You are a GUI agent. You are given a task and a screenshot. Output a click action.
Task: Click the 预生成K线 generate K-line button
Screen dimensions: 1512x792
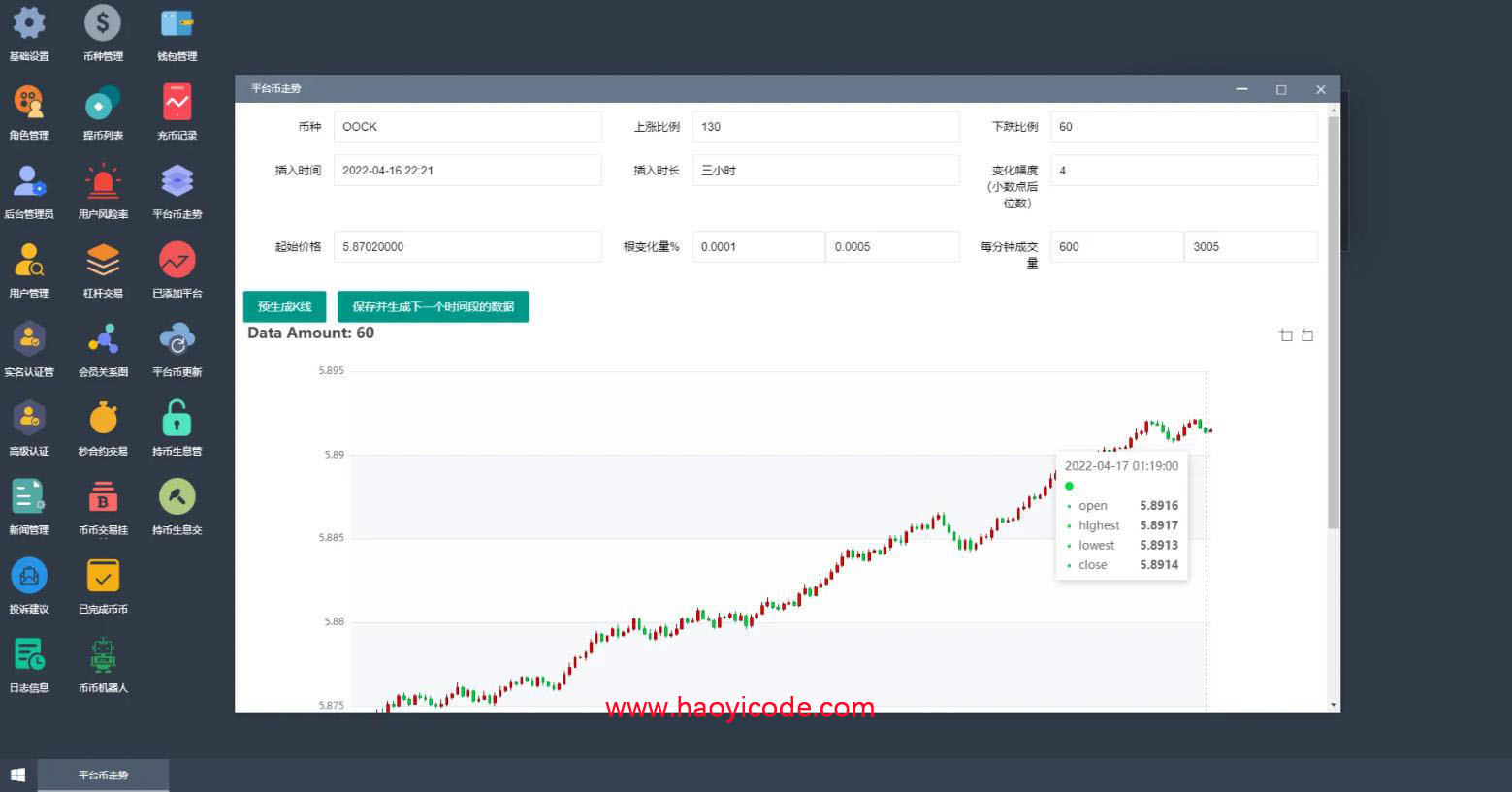[284, 306]
